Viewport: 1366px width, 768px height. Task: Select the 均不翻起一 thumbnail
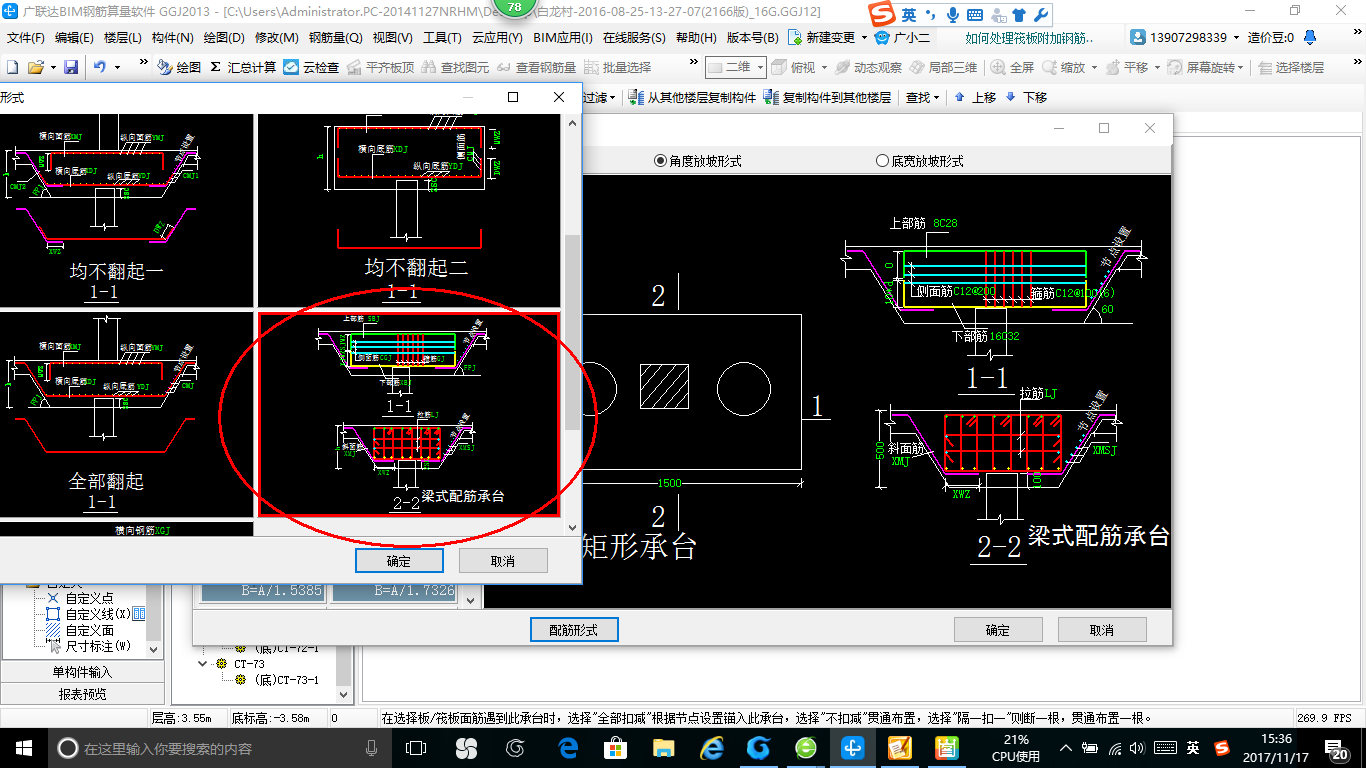[126, 210]
